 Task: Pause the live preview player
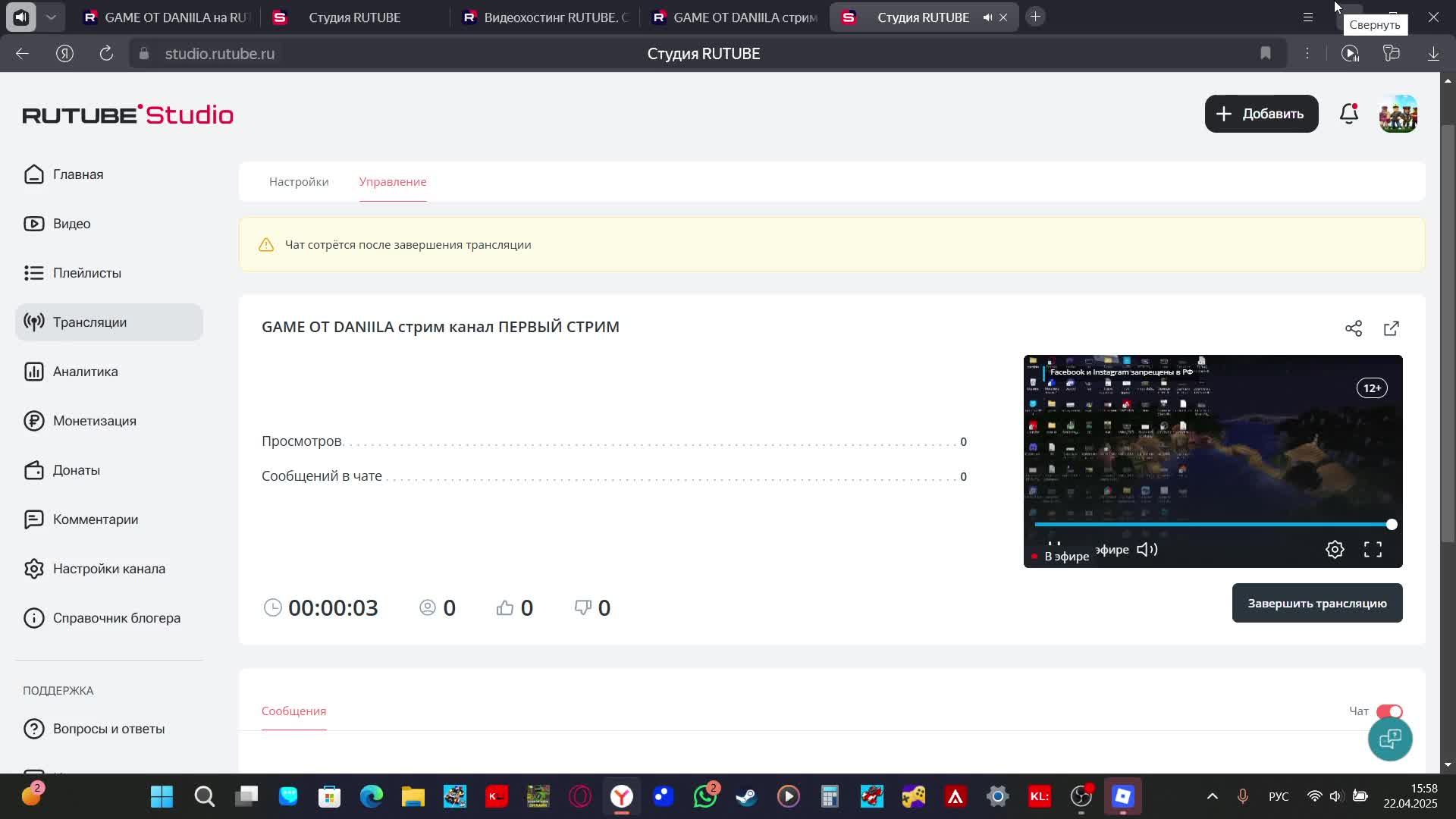coord(1054,544)
